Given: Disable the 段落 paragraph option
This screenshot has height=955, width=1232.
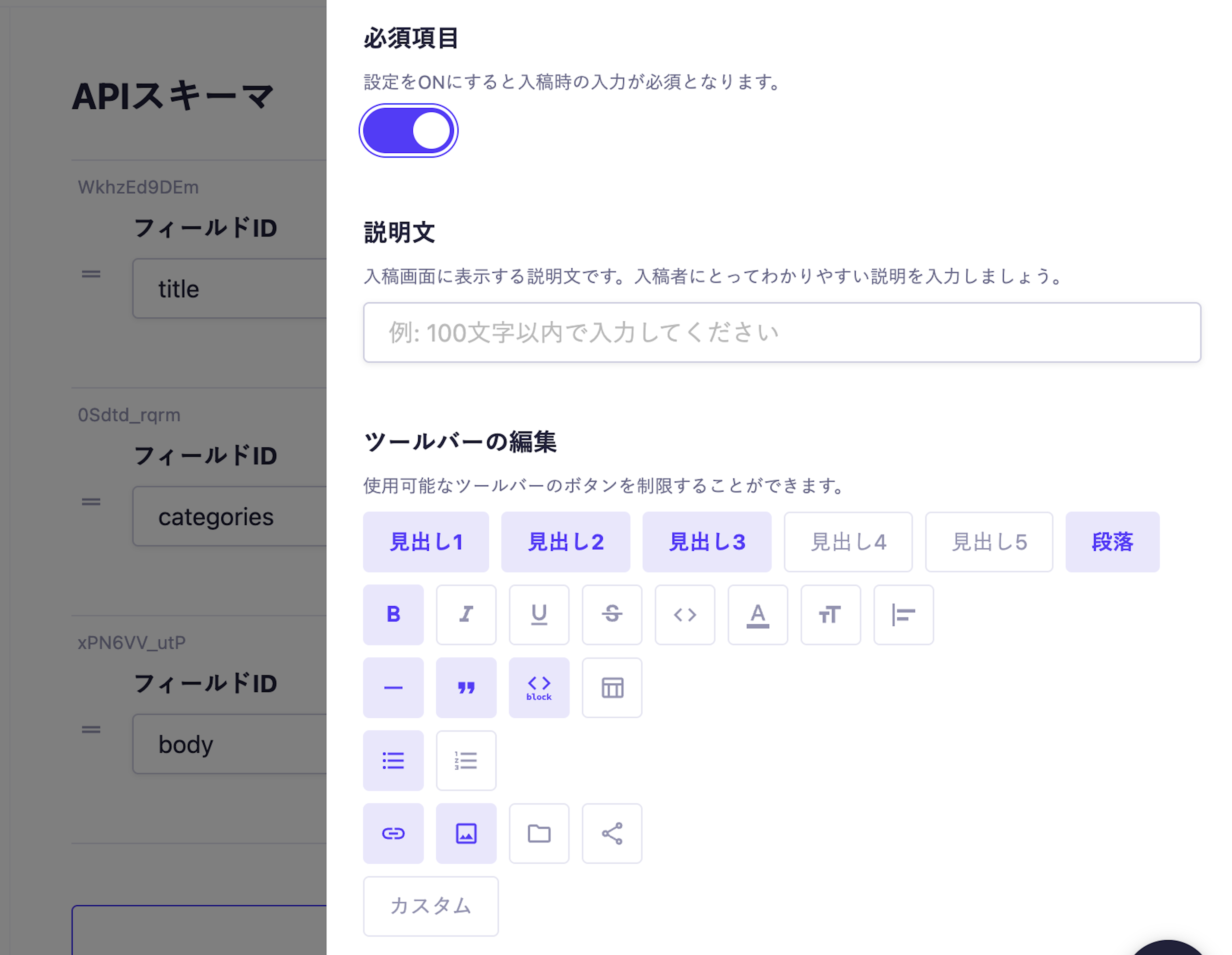Looking at the screenshot, I should tap(1112, 542).
